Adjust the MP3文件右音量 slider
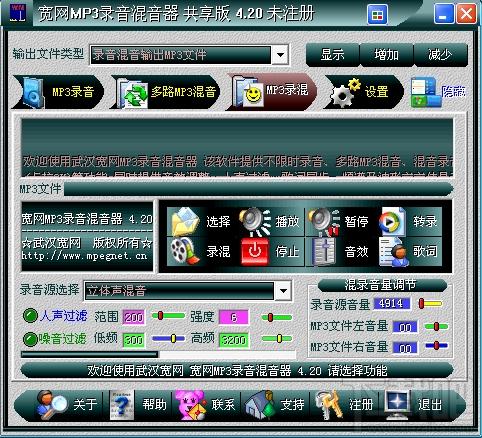This screenshot has height=438, width=482. click(436, 345)
